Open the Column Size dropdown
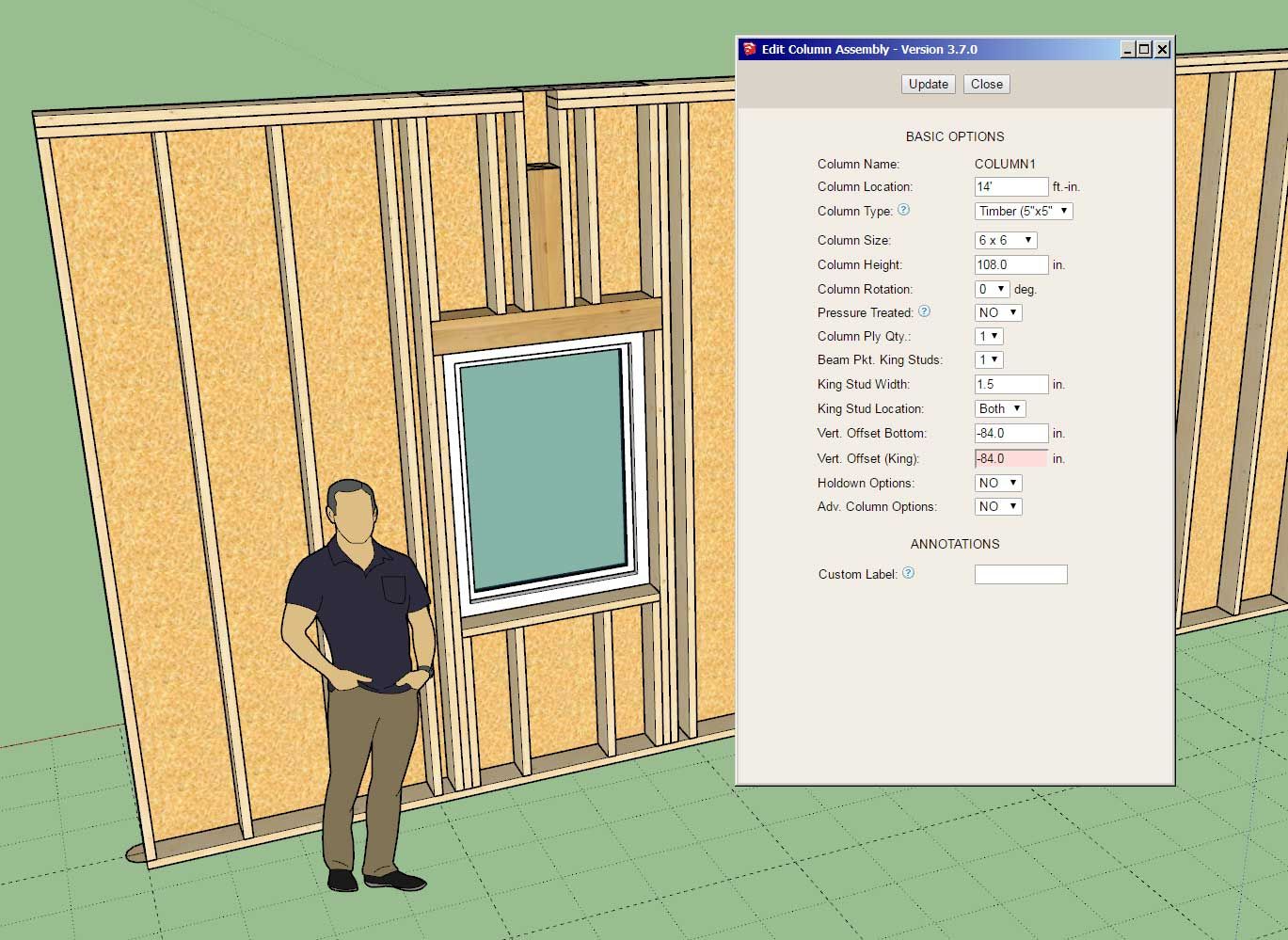 [x=1006, y=240]
